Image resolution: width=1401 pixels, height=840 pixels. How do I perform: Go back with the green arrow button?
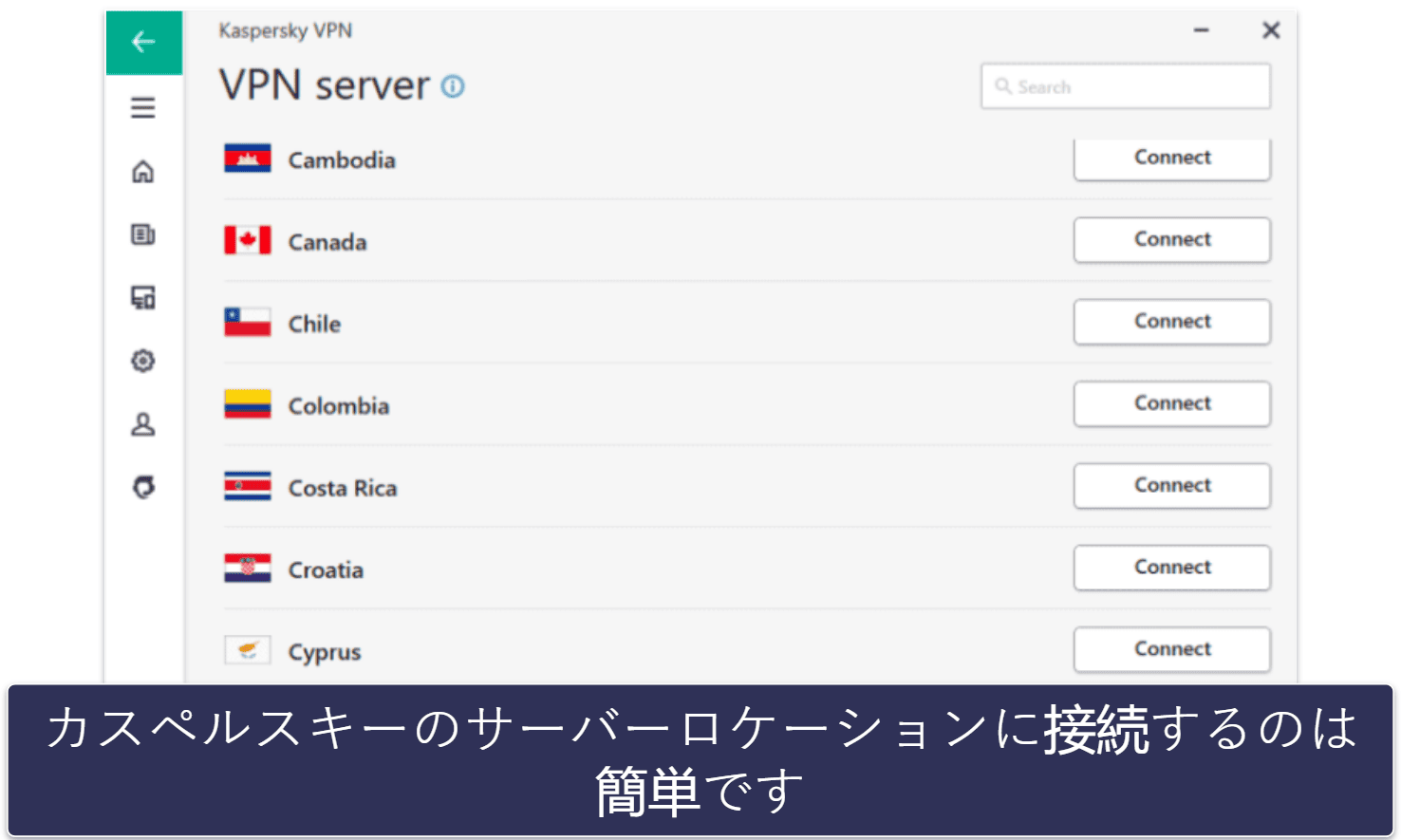[144, 42]
